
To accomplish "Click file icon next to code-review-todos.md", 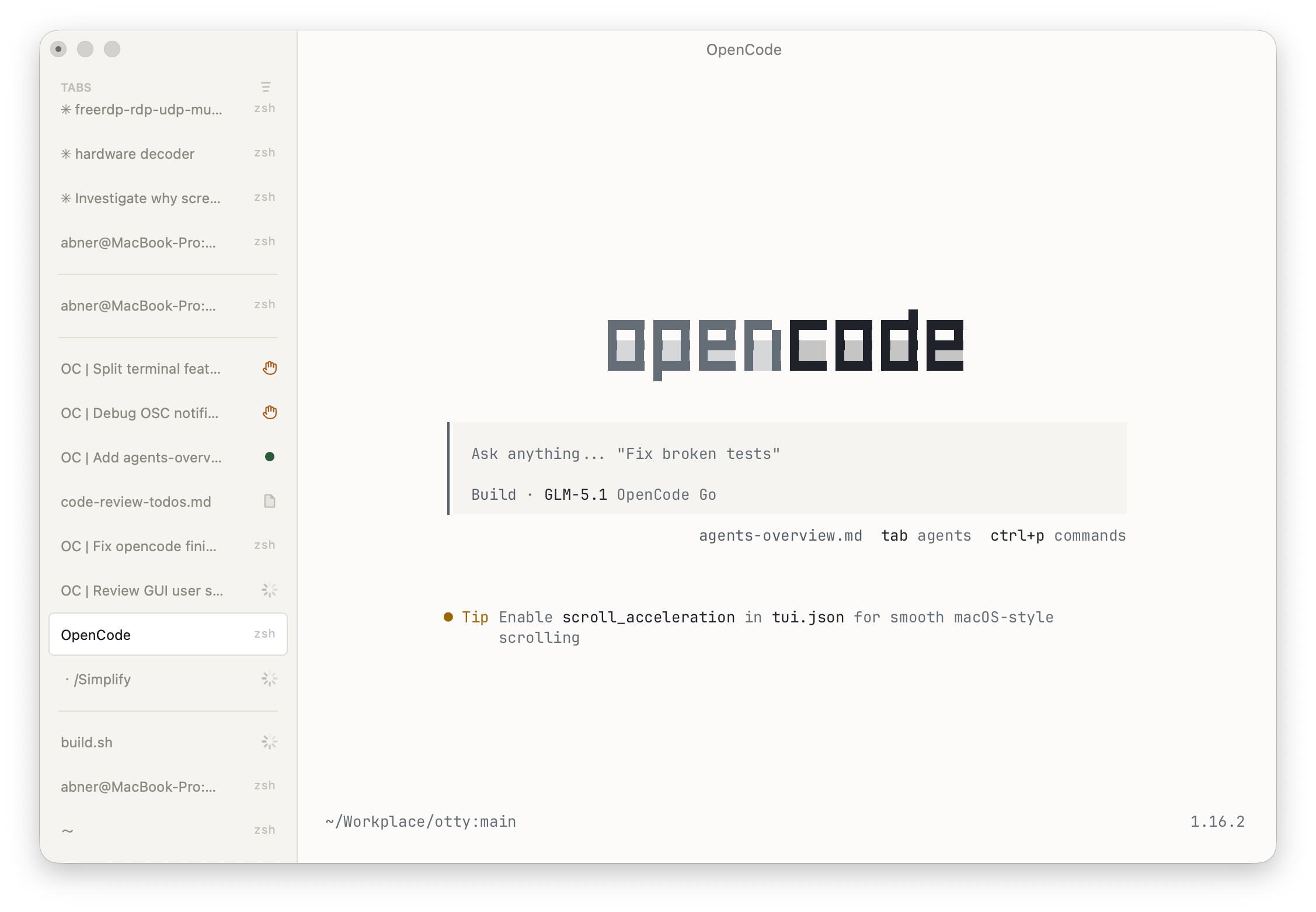I will pyautogui.click(x=269, y=501).
